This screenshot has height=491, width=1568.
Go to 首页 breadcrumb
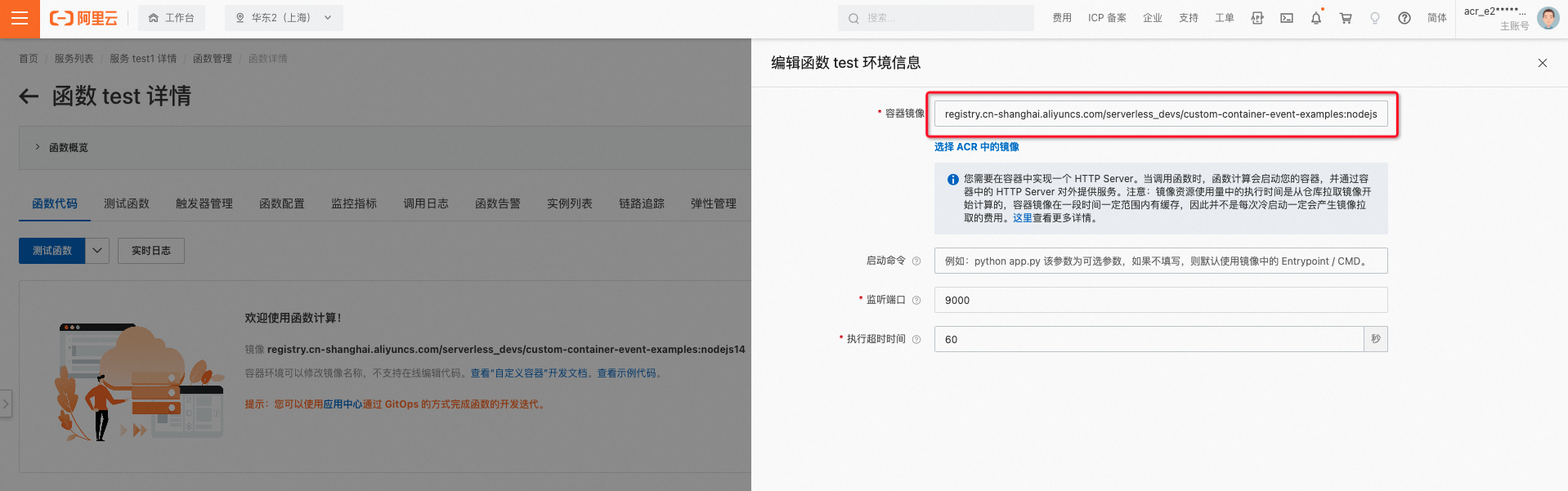[29, 59]
